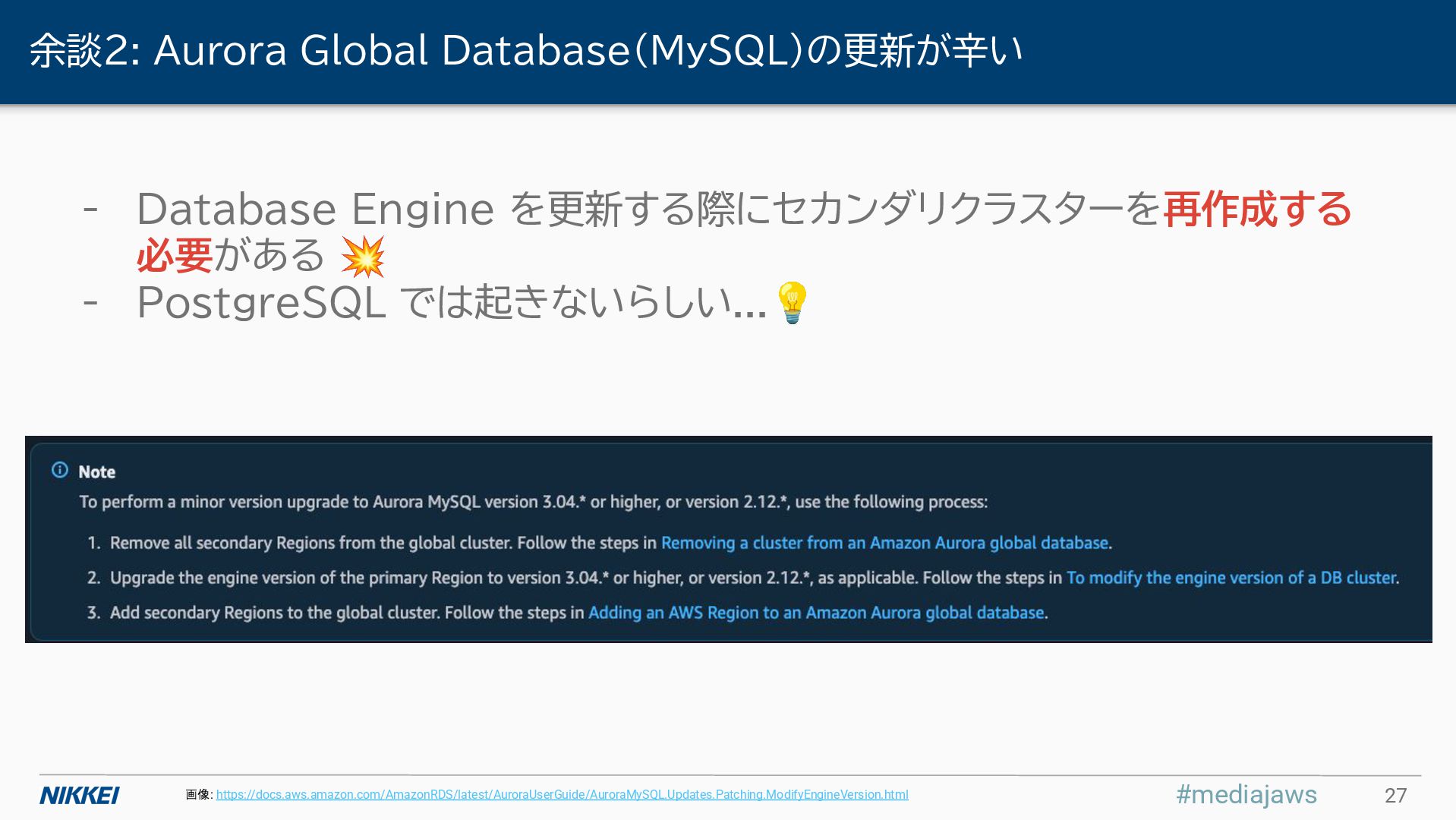
Task: Click step 3 text 'Add secondary Regions to the global cluster'
Action: click(x=274, y=613)
